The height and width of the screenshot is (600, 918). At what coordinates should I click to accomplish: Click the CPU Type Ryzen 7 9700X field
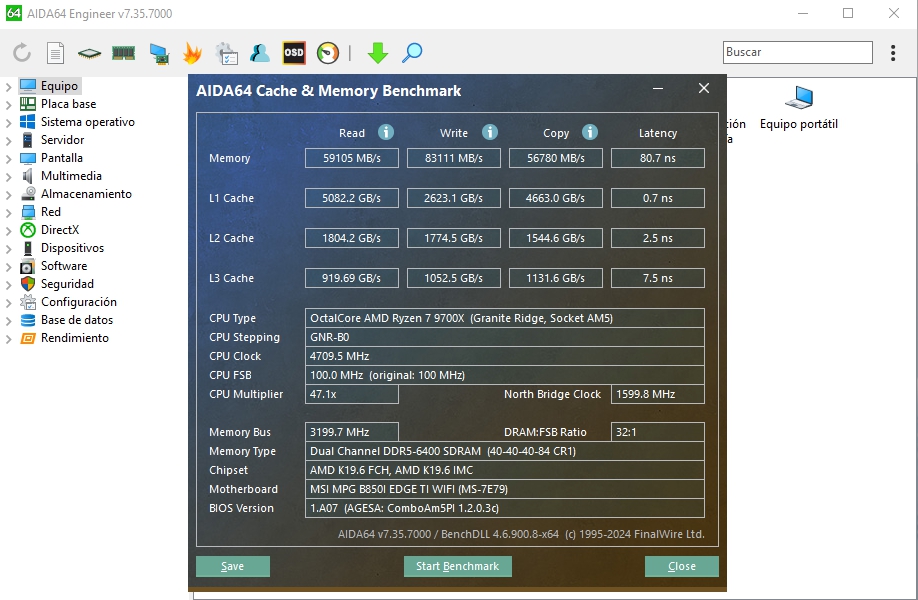pyautogui.click(x=505, y=318)
